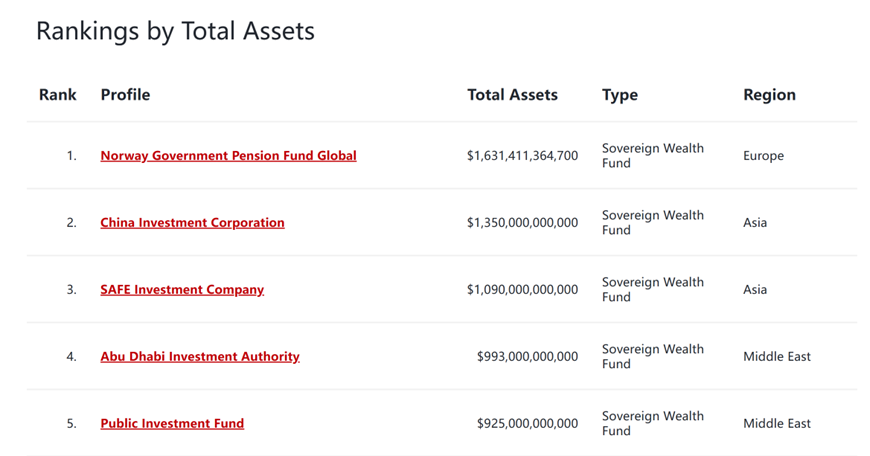Click the $1,090,000,000,000 assets figure
The width and height of the screenshot is (870, 456).
pos(522,290)
